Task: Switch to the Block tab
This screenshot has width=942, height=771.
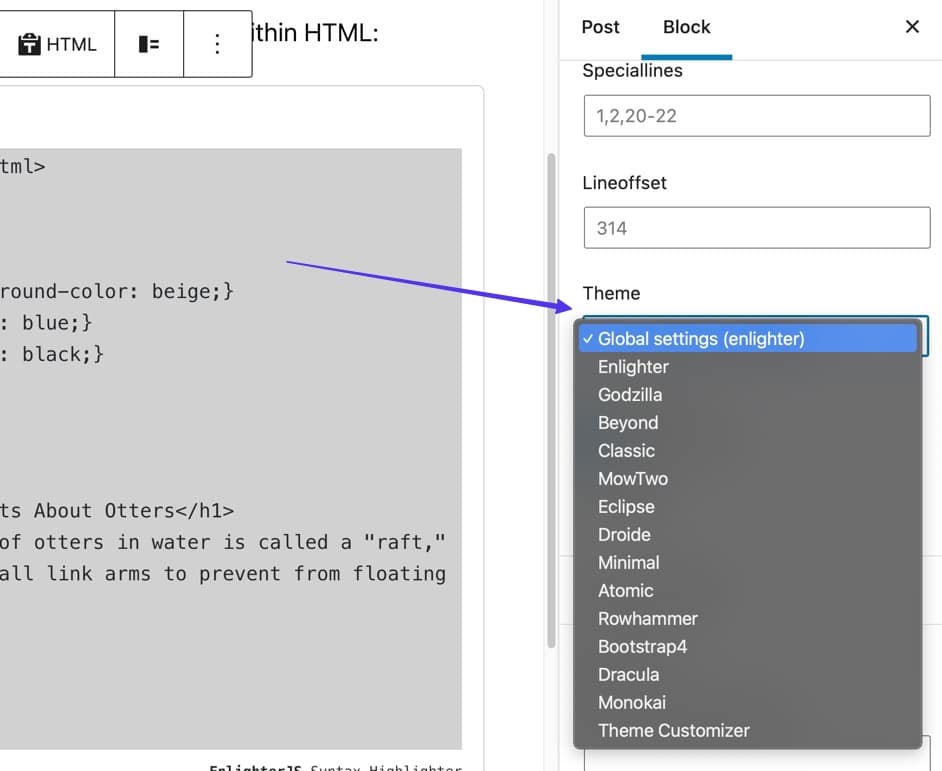Action: (x=686, y=27)
